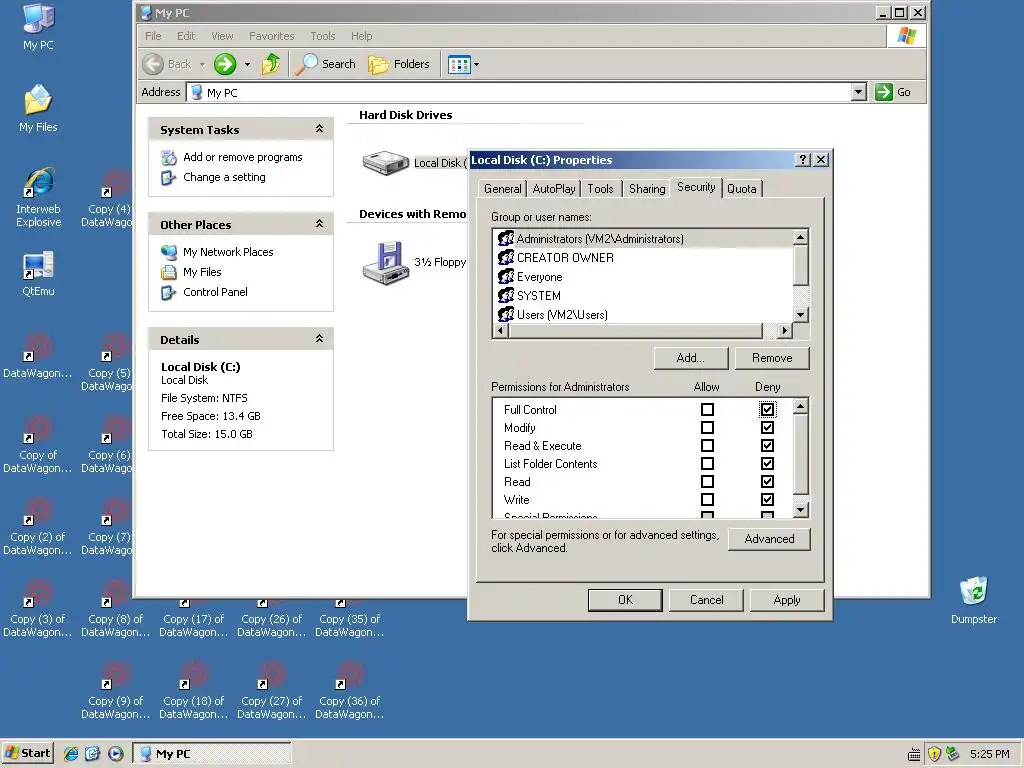The image size is (1024, 768).
Task: Click browser quick launch icon in taskbar
Action: [x=71, y=754]
